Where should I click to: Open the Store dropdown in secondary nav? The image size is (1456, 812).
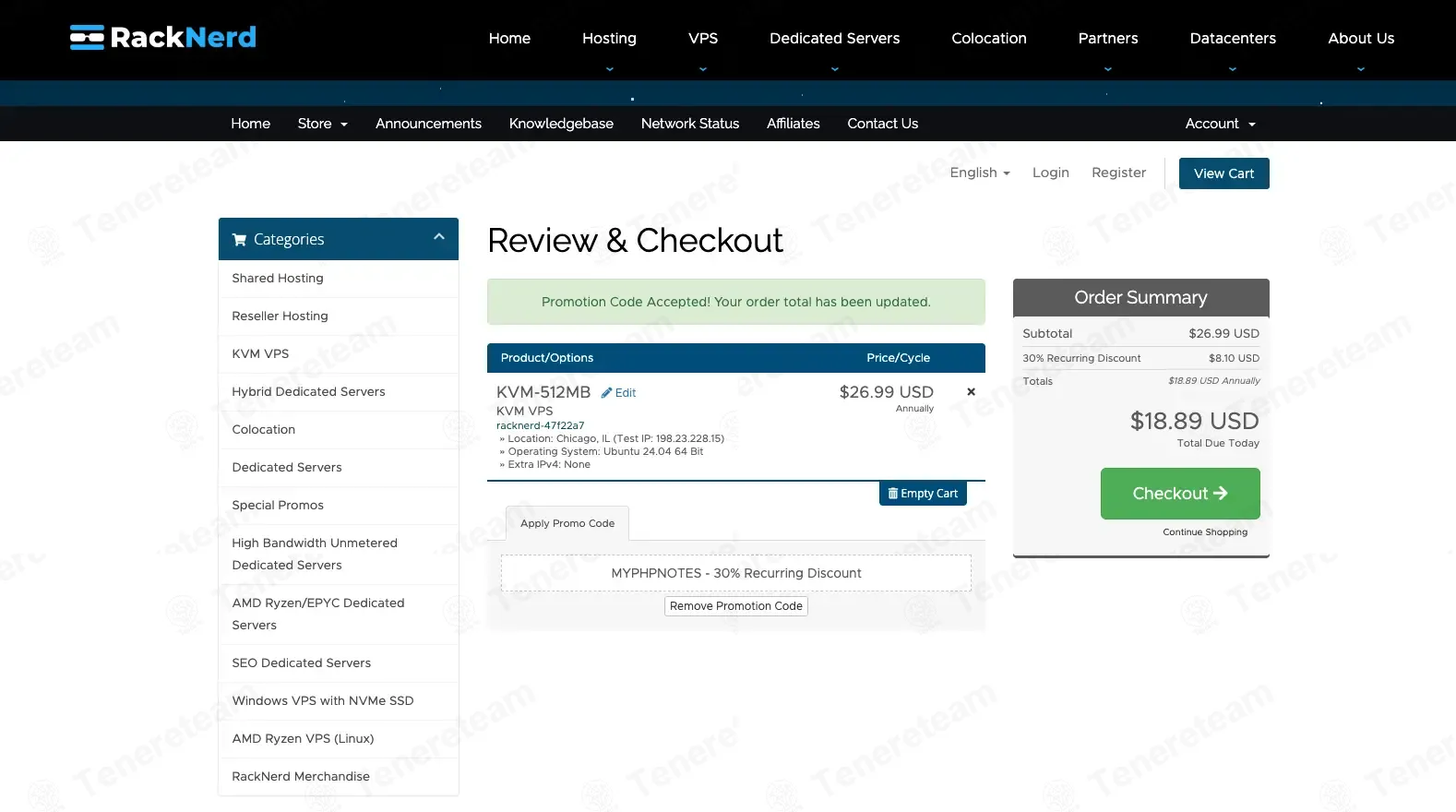322,124
